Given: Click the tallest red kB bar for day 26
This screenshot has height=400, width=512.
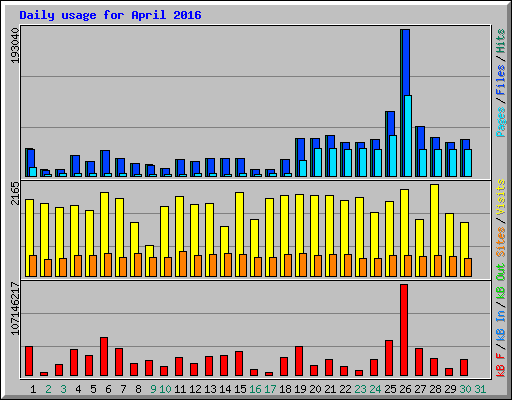Looking at the screenshot, I should point(404,330).
